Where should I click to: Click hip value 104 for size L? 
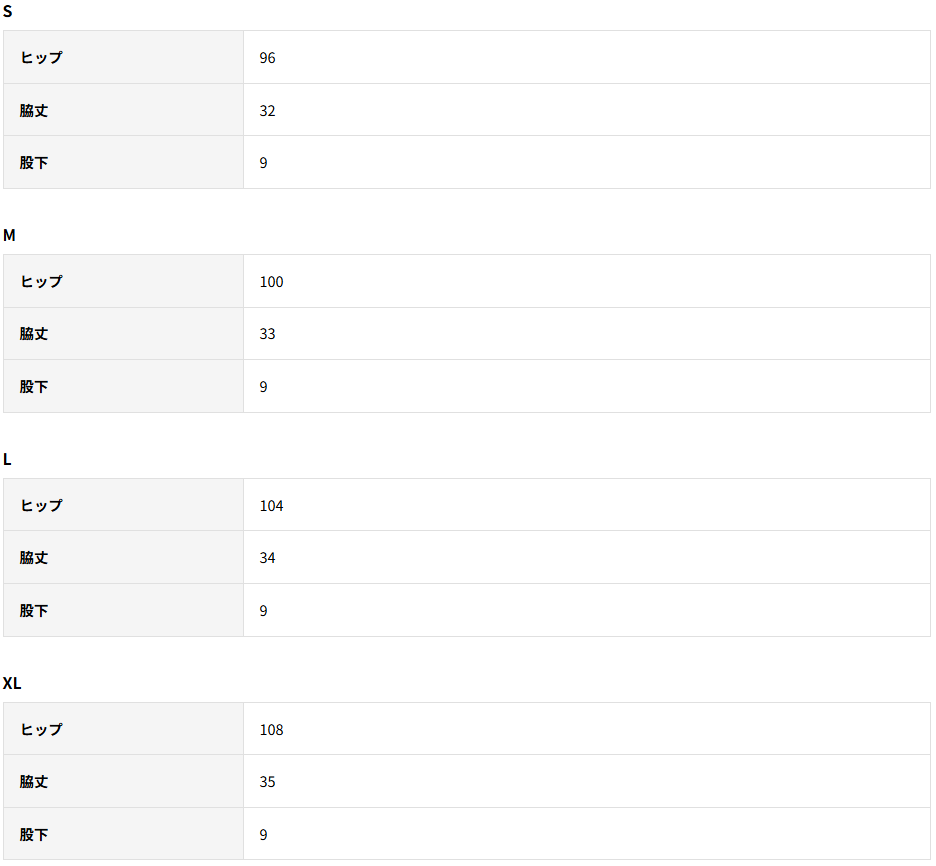point(271,506)
